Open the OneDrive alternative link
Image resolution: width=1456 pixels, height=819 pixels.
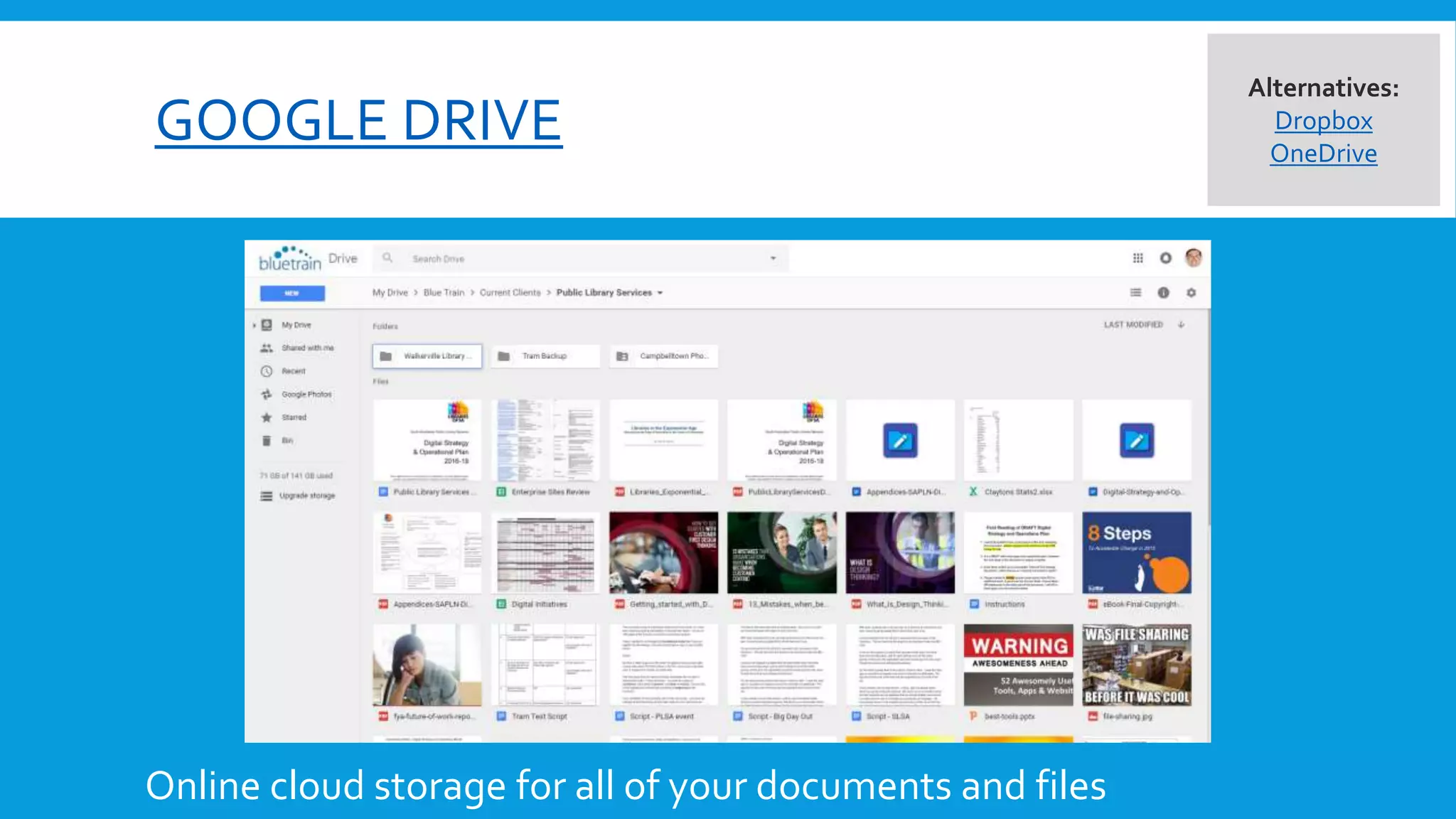tap(1323, 154)
